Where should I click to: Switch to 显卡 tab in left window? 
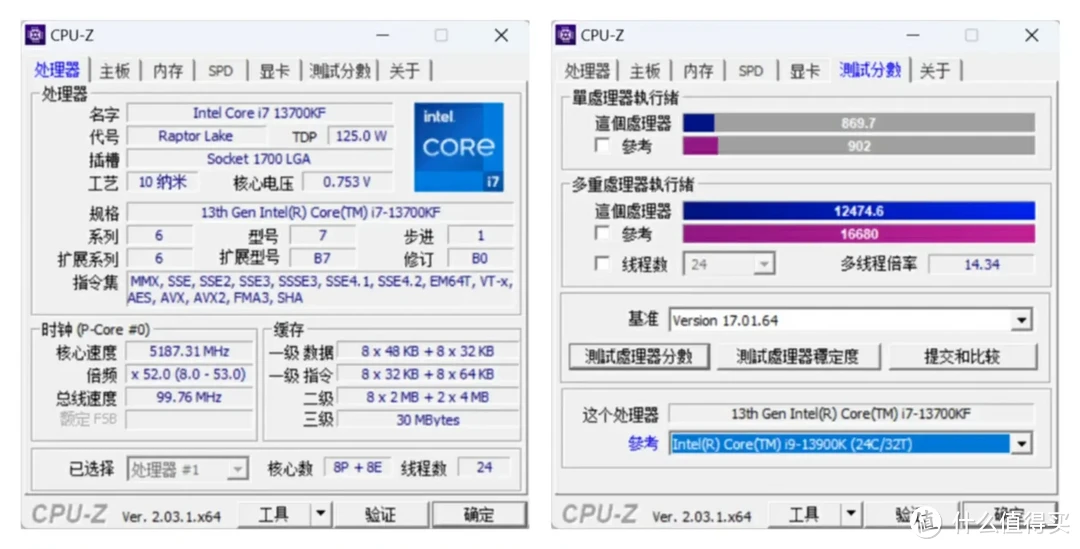click(x=274, y=70)
